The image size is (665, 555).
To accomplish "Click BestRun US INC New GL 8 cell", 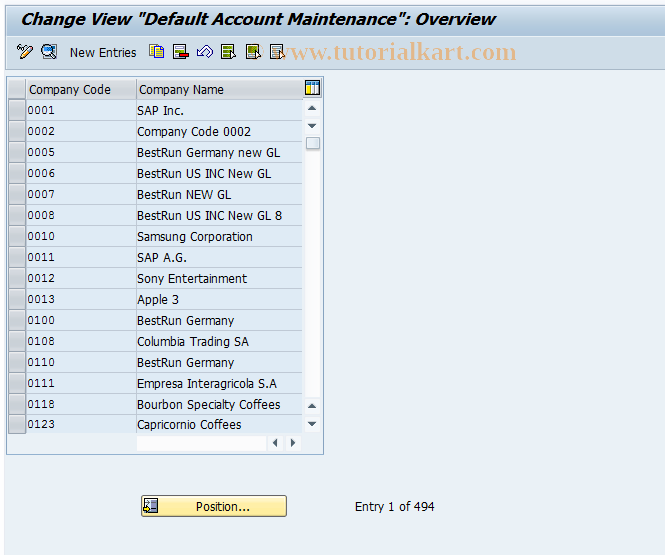I will [x=220, y=215].
